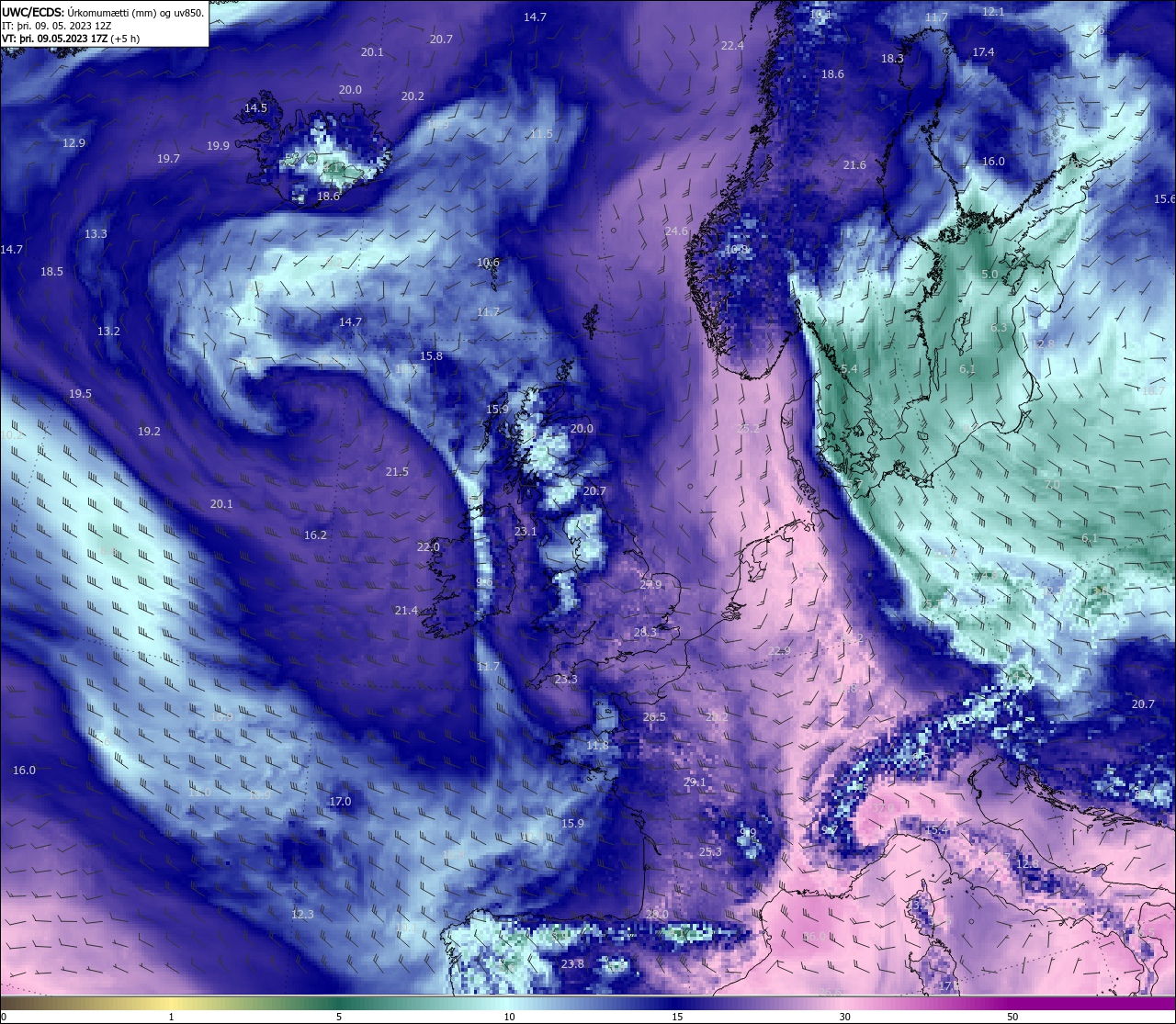The image size is (1176, 1024).
Task: Click the map value 22.4
Action: pyautogui.click(x=732, y=46)
